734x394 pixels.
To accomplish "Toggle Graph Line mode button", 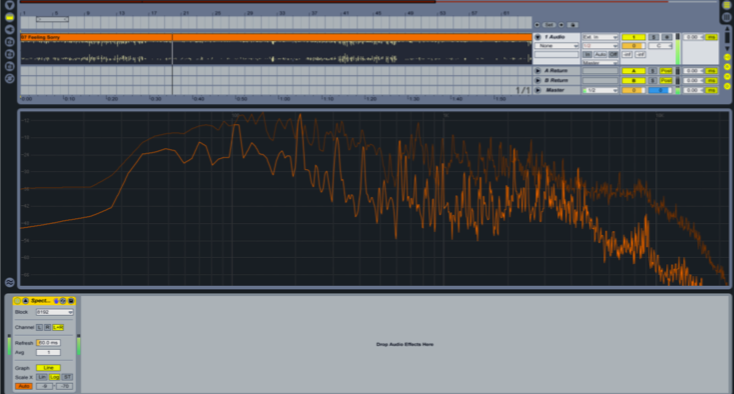I will pos(49,368).
